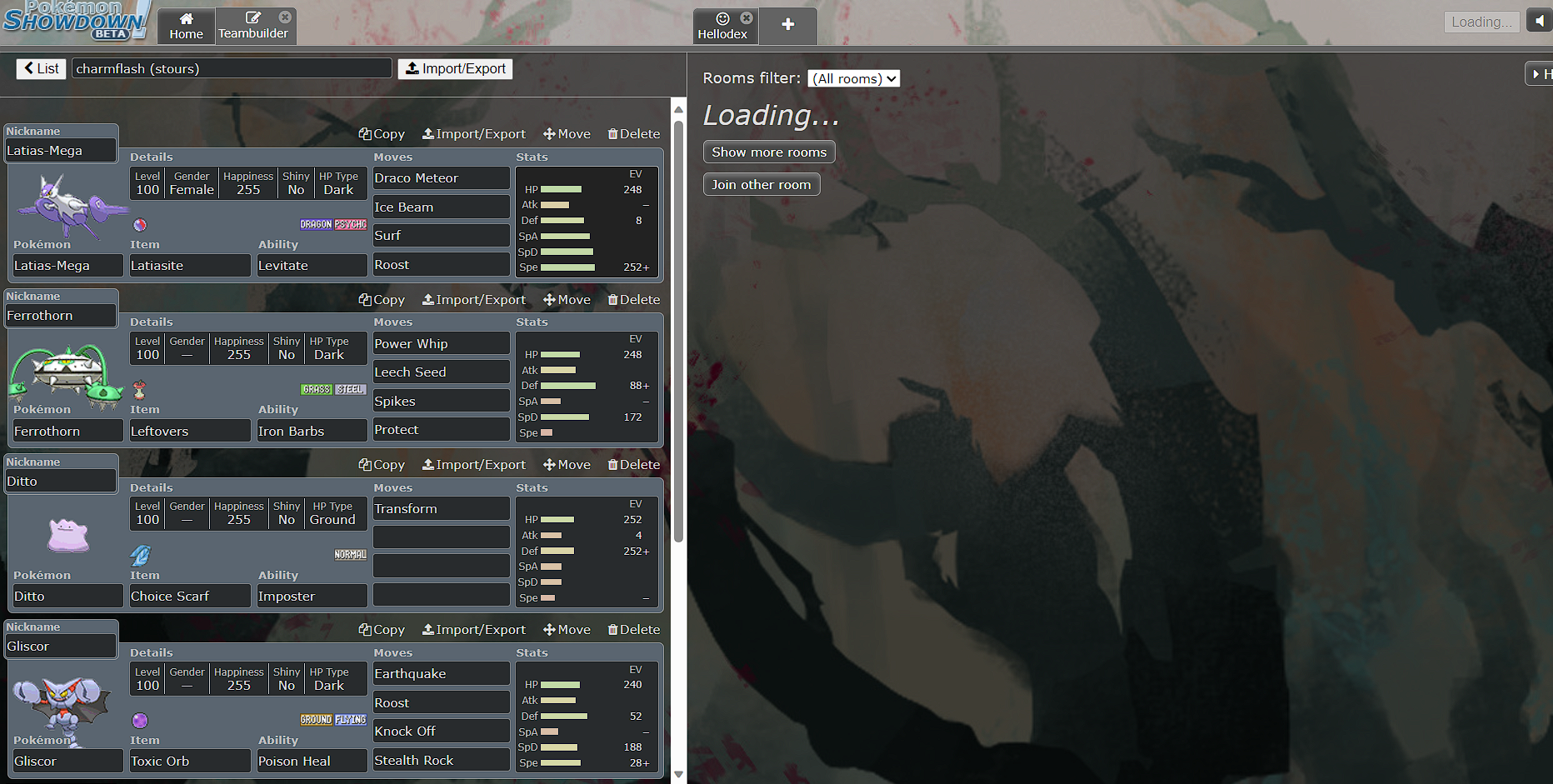Edit the Levitate ability field

tap(312, 266)
